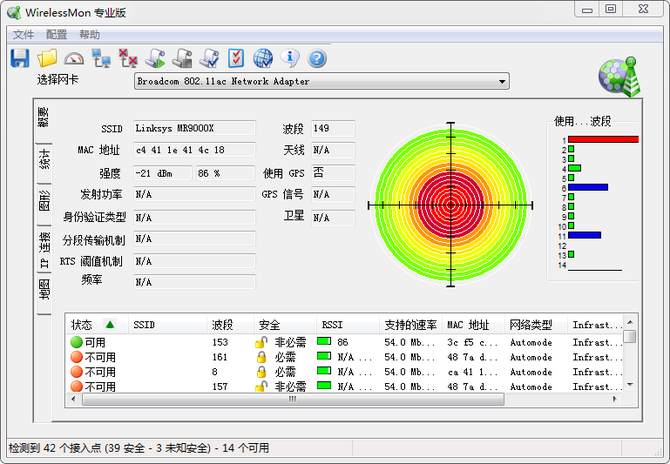Image resolution: width=670 pixels, height=464 pixels.
Task: Click the info speech bubble icon
Action: [291, 58]
